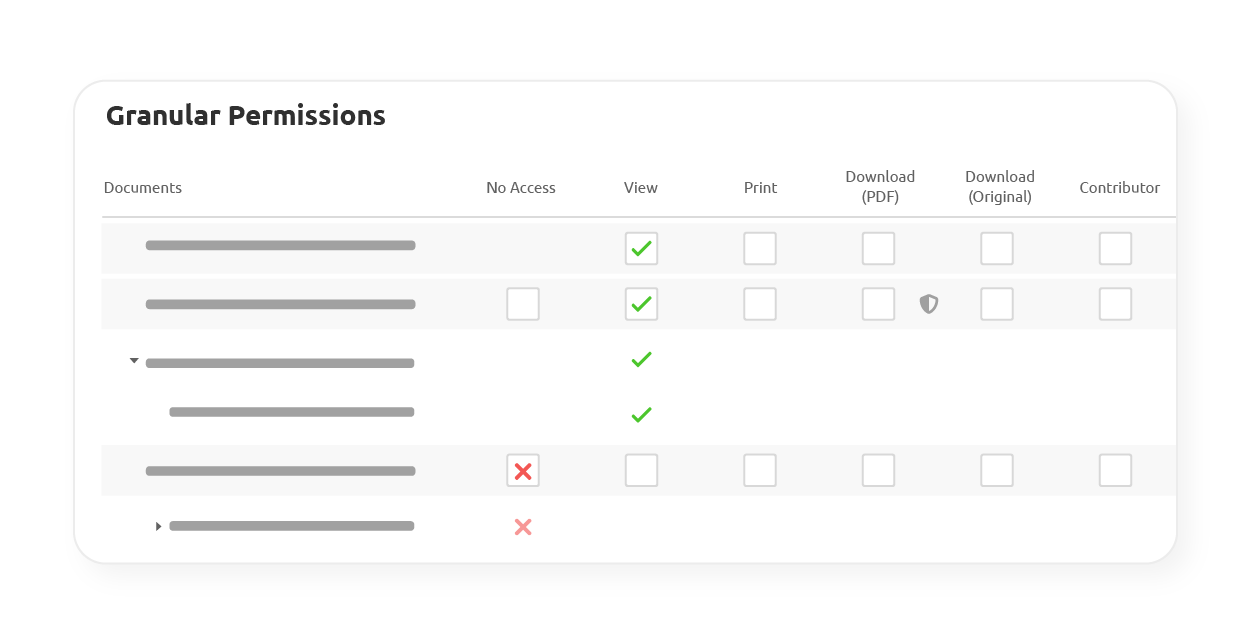Click the Contributor column header
Image resolution: width=1251 pixels, height=644 pixels.
point(1119,187)
